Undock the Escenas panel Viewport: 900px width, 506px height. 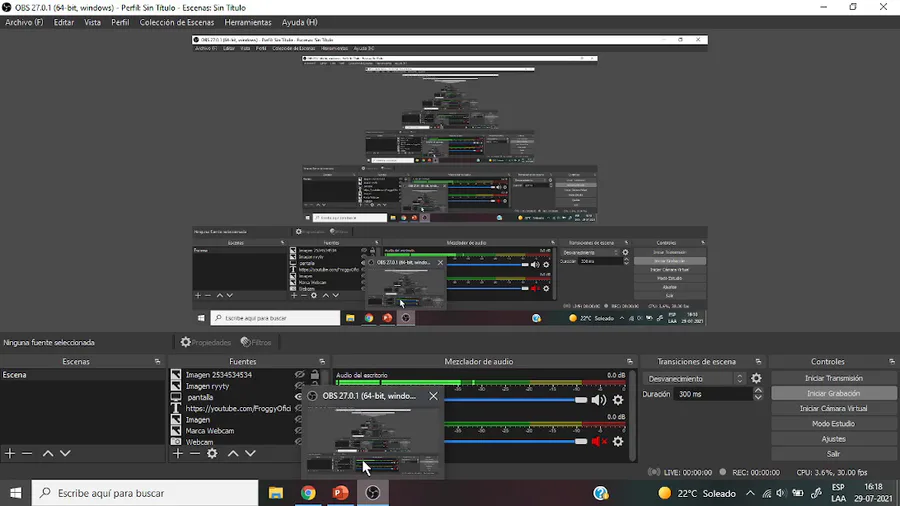click(x=157, y=362)
